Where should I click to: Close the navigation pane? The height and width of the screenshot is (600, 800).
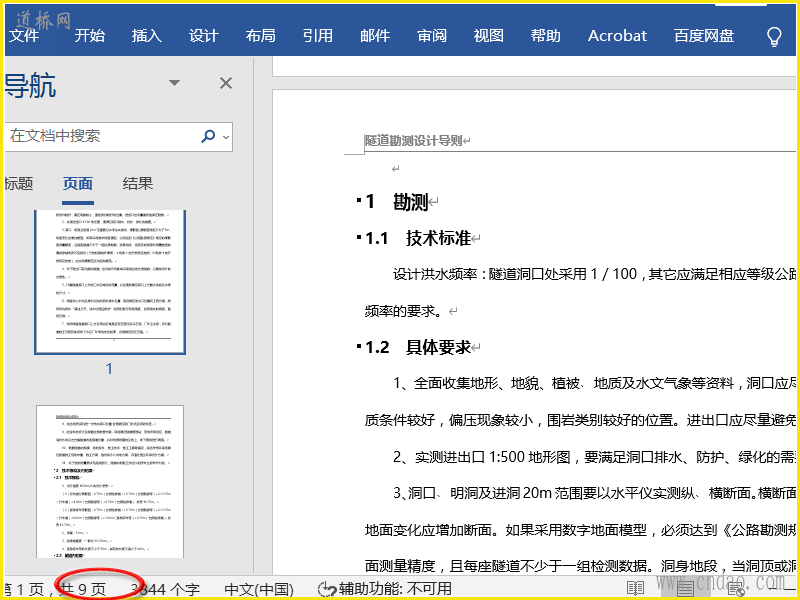pos(226,83)
